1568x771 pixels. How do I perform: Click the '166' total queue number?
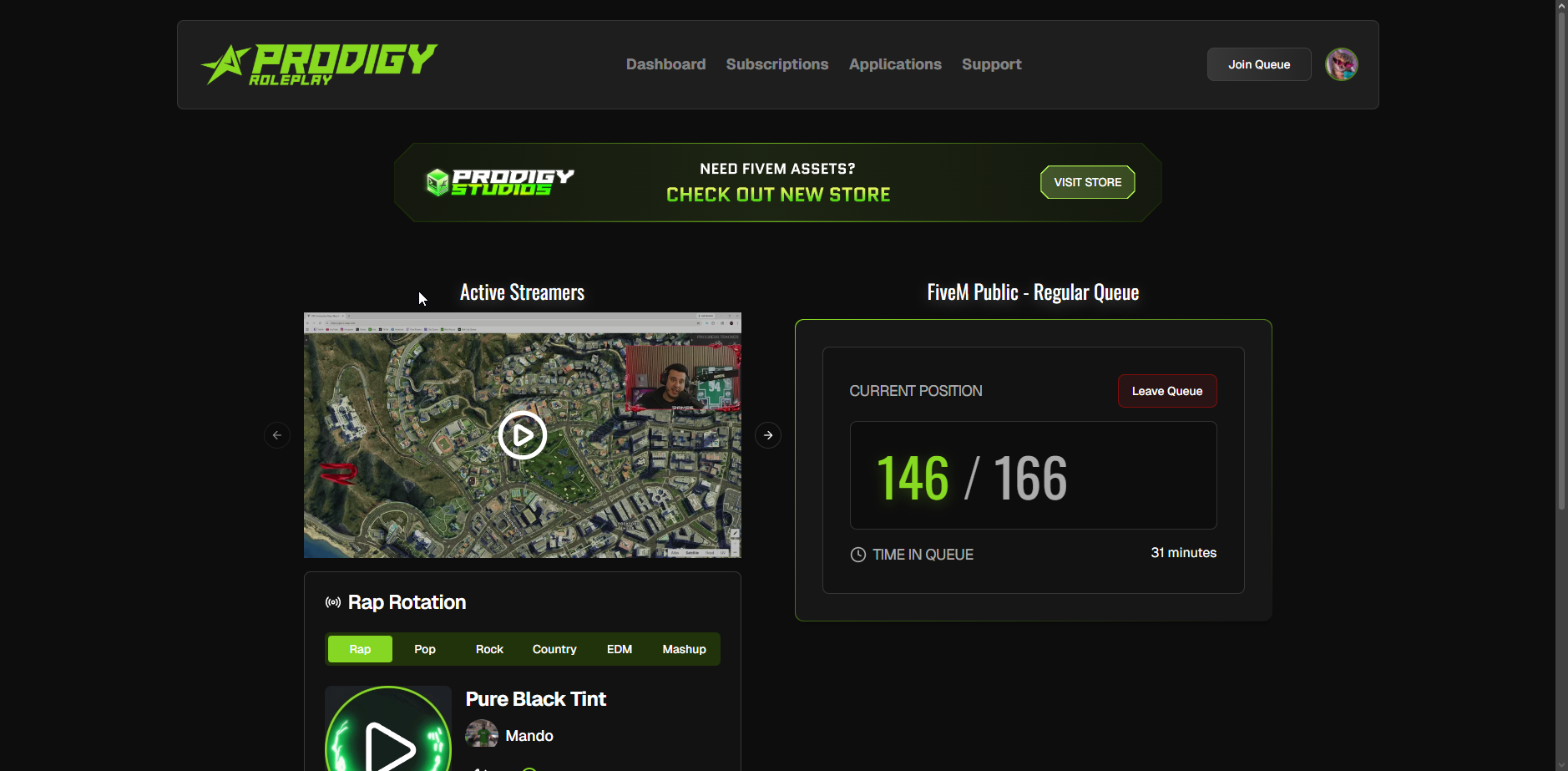(x=1031, y=478)
